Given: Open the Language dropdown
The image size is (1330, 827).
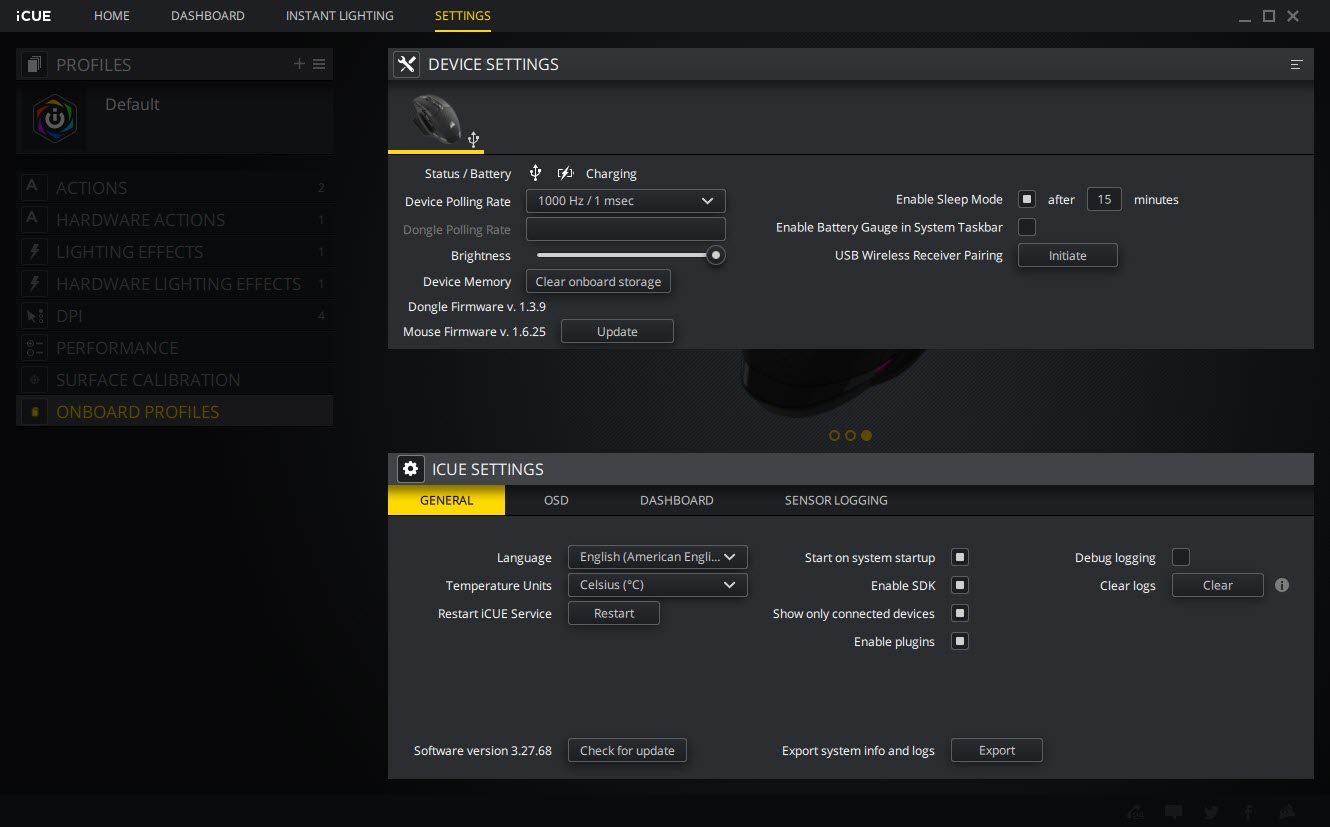Looking at the screenshot, I should tap(657, 557).
